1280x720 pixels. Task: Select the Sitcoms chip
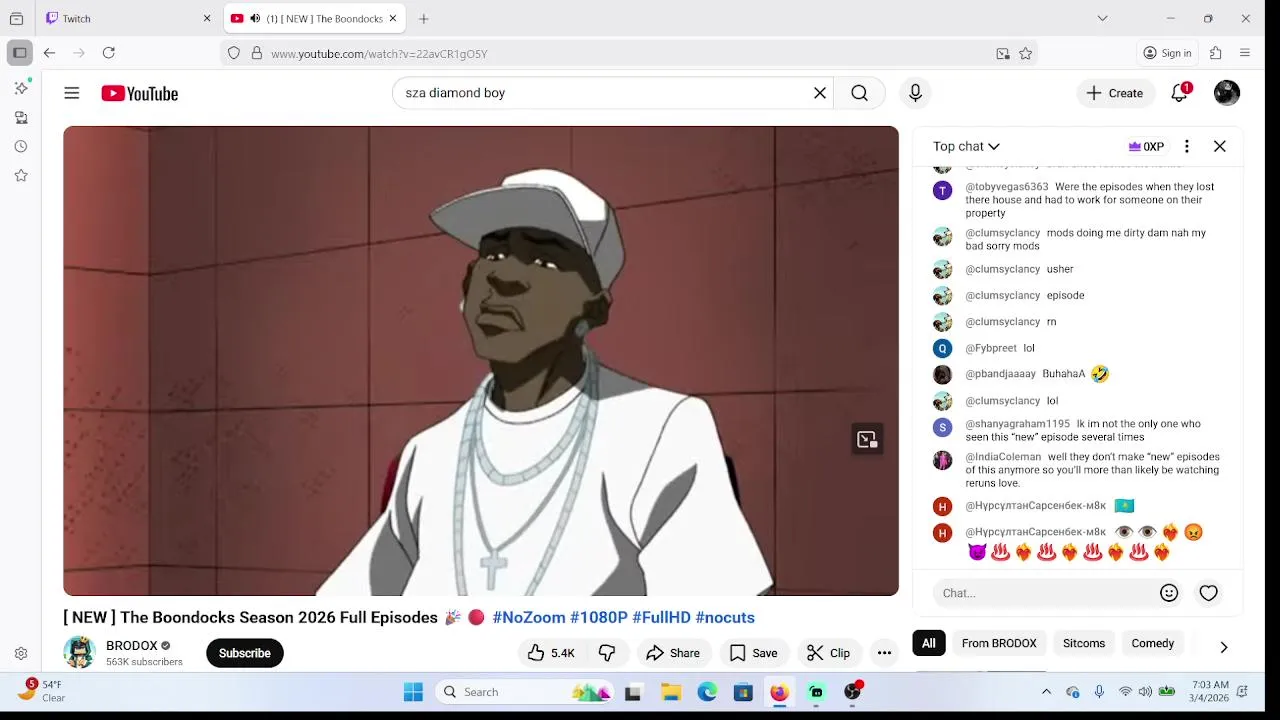point(1084,643)
